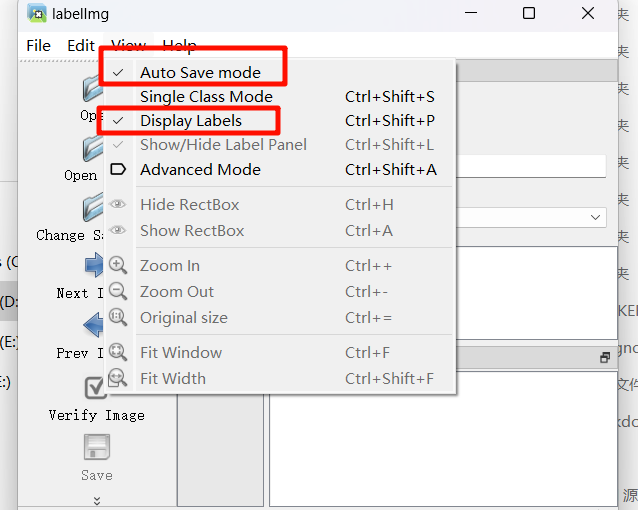The height and width of the screenshot is (510, 638).
Task: Click the Open file folder icon
Action: click(93, 89)
